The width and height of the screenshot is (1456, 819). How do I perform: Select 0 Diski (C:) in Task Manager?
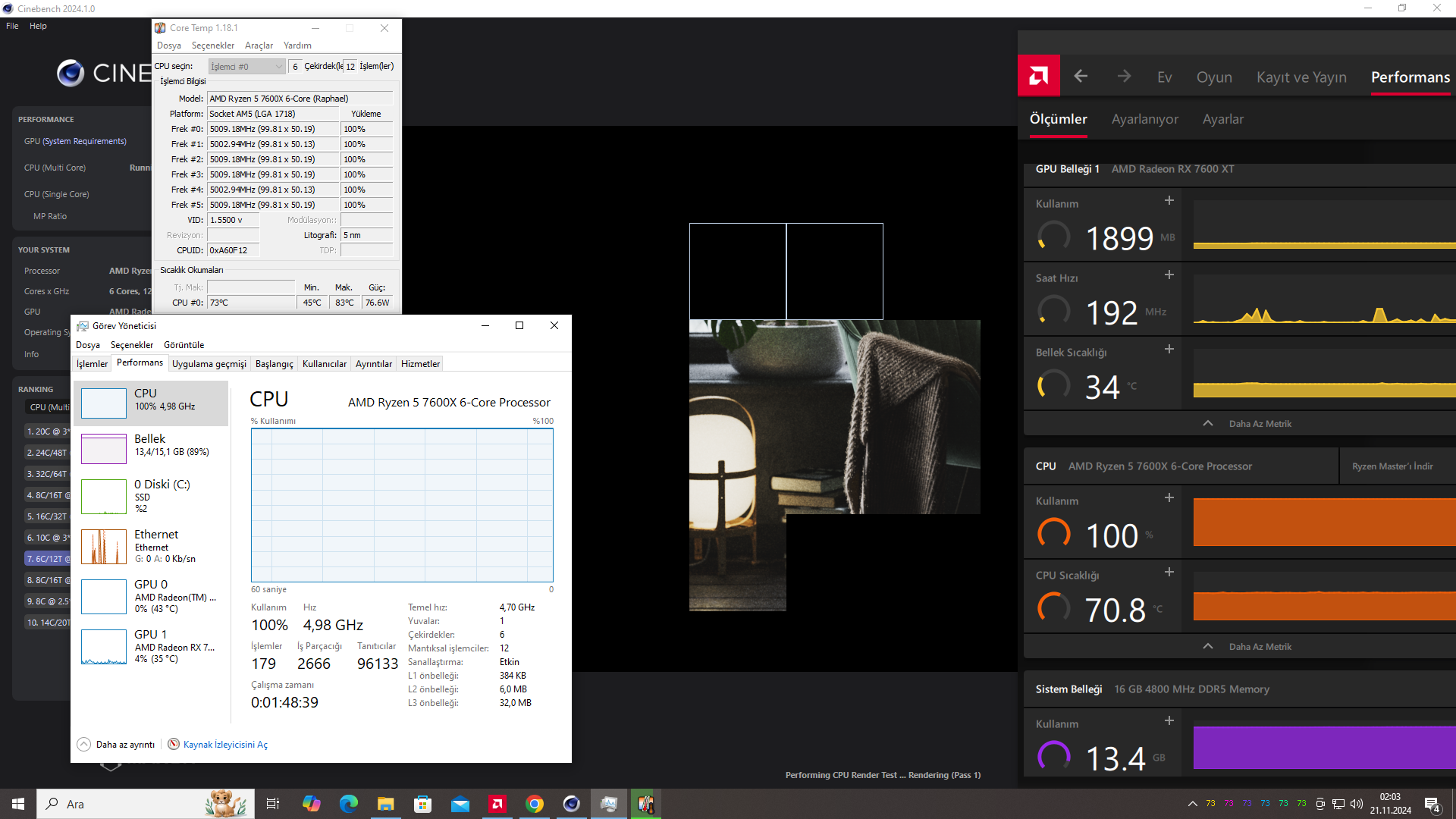pos(152,497)
